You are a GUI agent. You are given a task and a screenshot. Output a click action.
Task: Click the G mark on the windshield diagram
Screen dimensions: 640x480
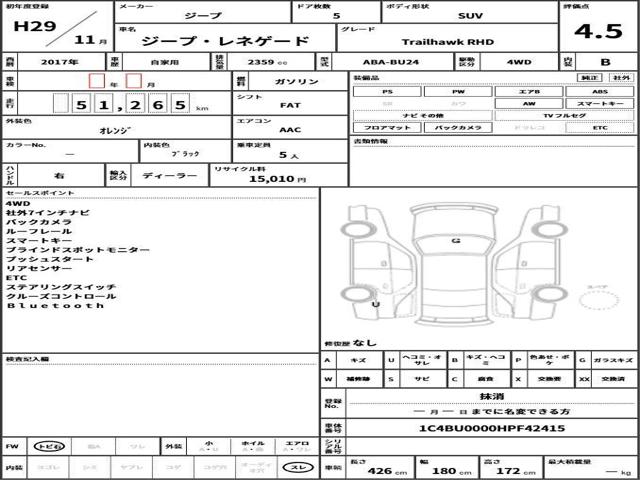(456, 240)
